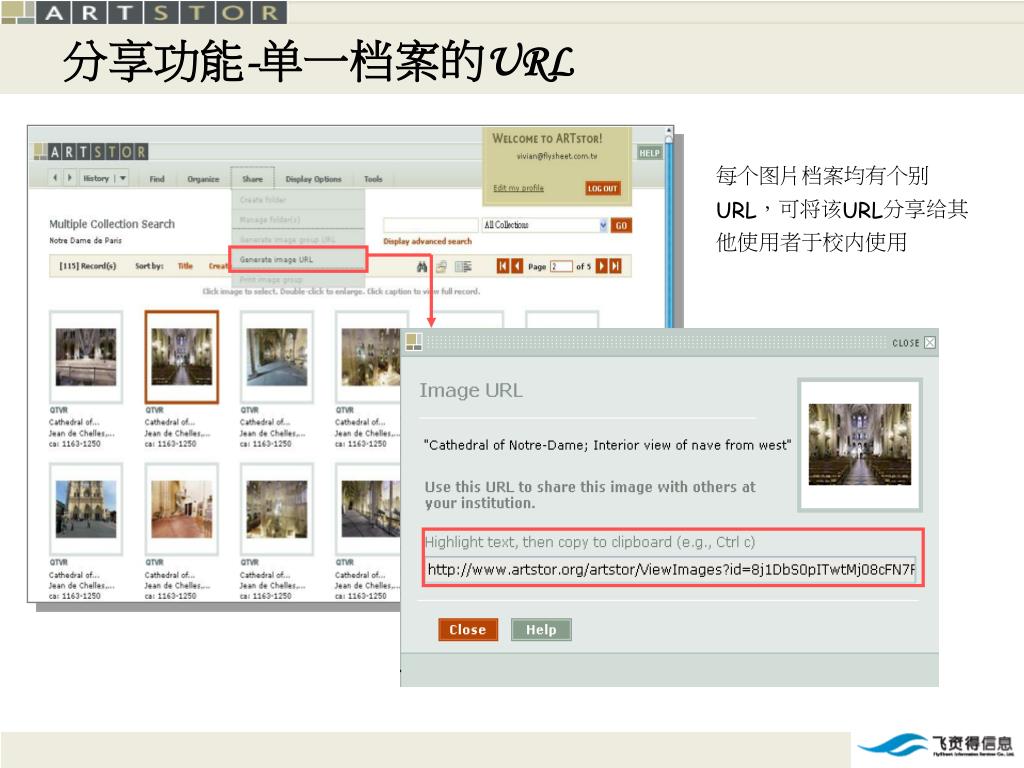Go to previous results page
Screen dimensions: 1024x768
(517, 266)
